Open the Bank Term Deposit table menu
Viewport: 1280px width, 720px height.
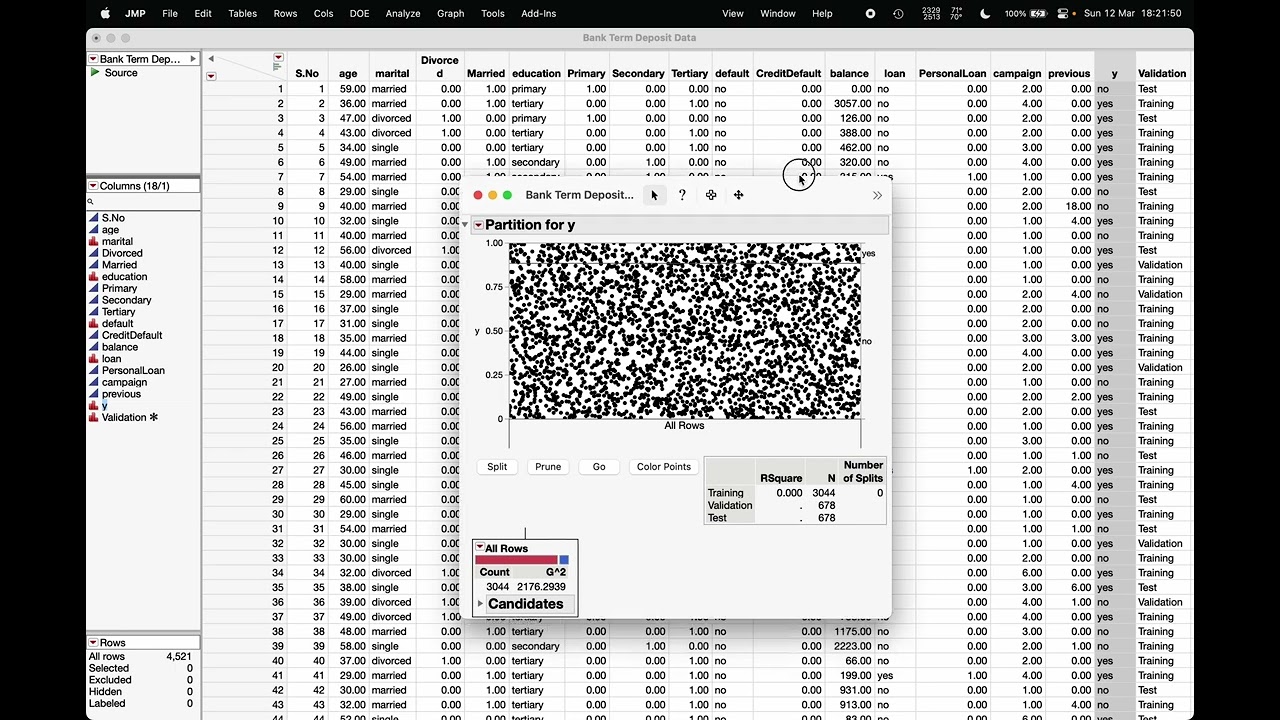[x=93, y=59]
